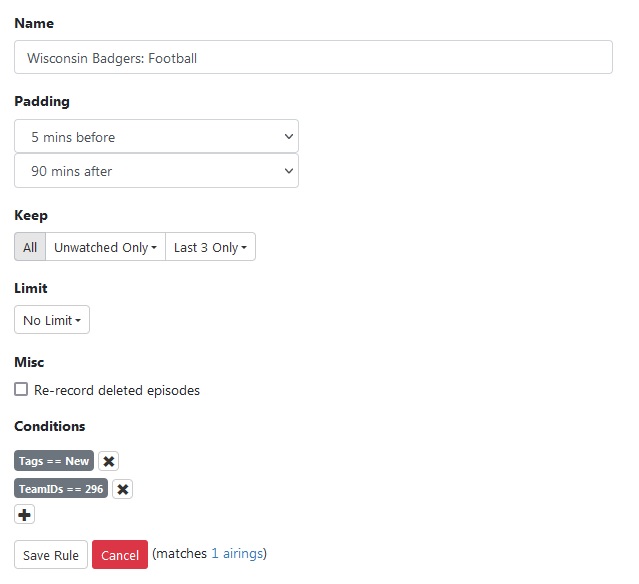Image resolution: width=639 pixels, height=584 pixels.
Task: Select the Keep All option
Action: coord(30,247)
